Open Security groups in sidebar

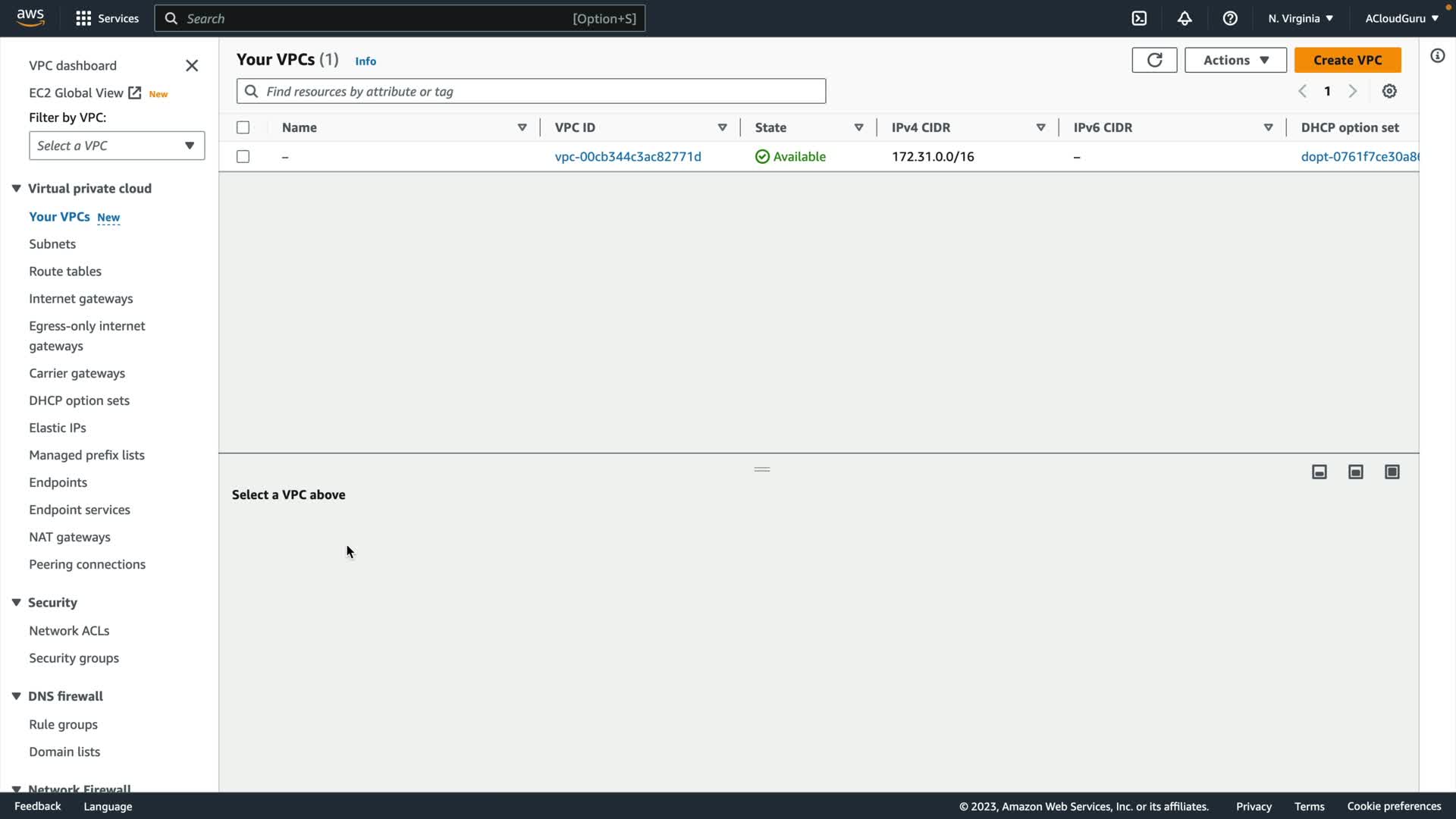tap(74, 658)
